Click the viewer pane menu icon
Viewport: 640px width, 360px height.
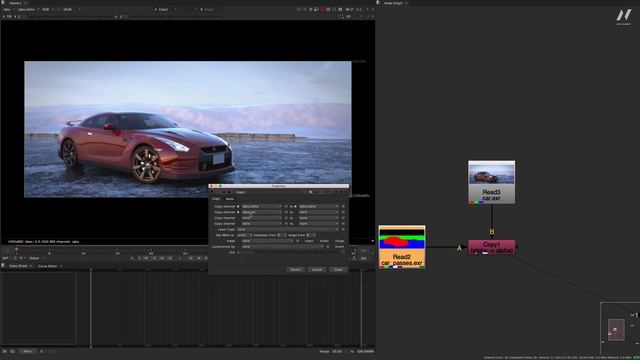(3, 3)
